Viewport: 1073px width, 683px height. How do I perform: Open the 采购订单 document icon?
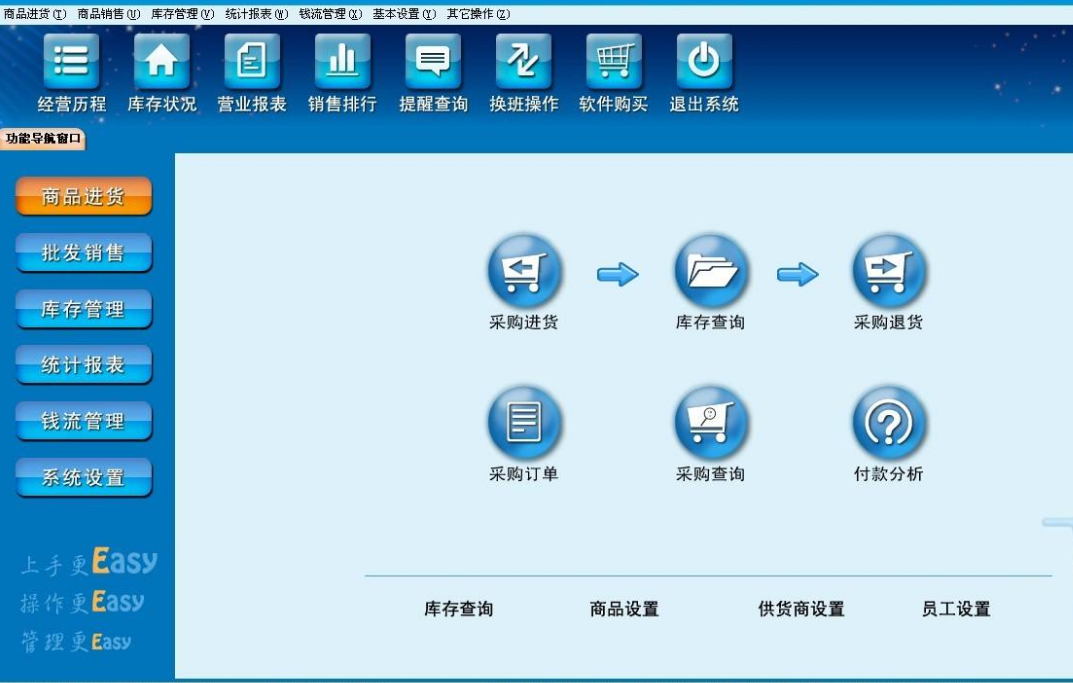click(x=524, y=423)
